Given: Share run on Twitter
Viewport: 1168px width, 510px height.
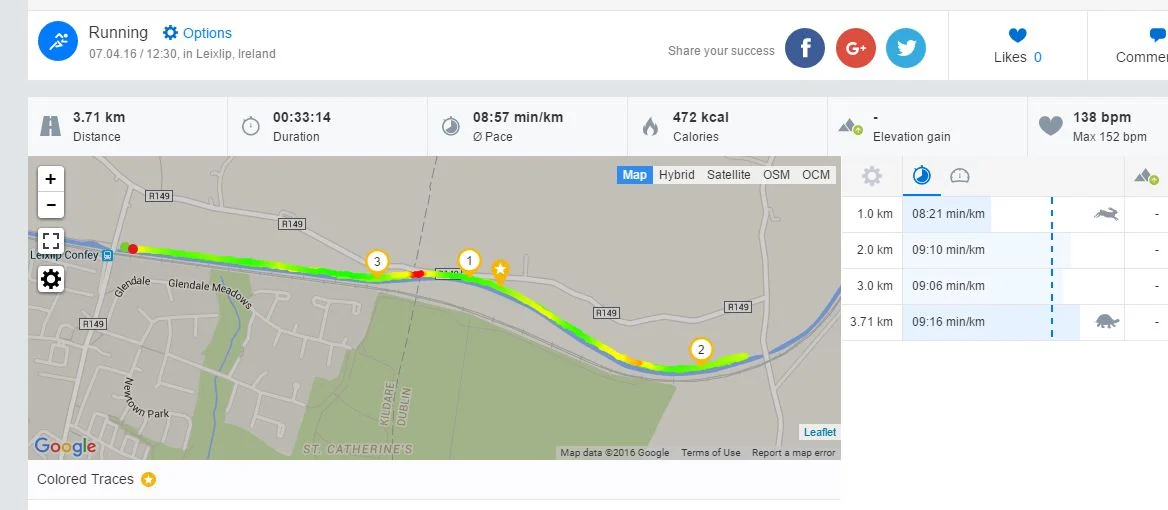Looking at the screenshot, I should pos(906,48).
